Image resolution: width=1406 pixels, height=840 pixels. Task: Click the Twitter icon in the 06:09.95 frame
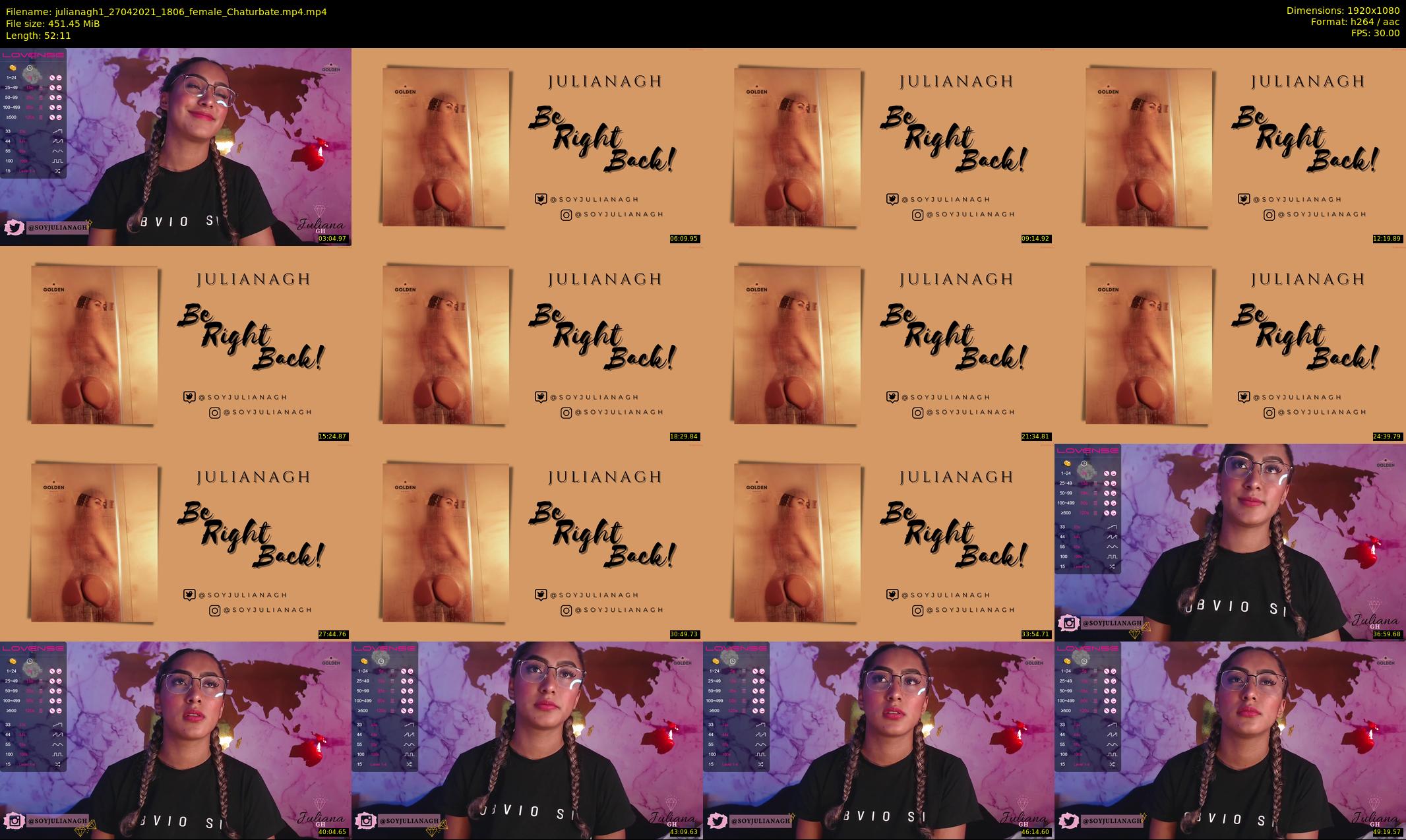pyautogui.click(x=541, y=199)
